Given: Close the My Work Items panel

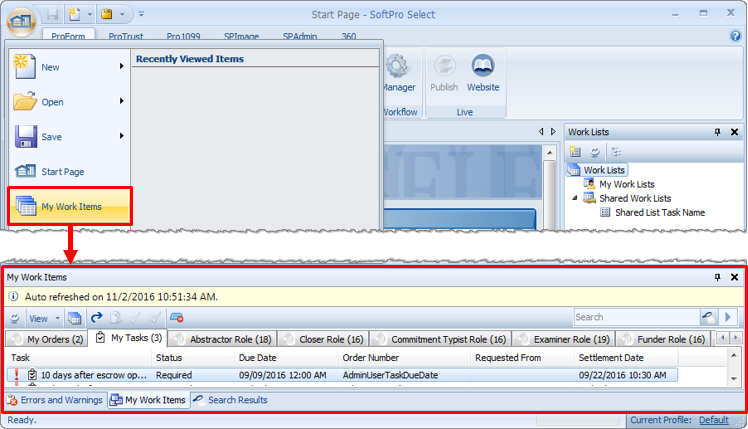Looking at the screenshot, I should coord(735,277).
